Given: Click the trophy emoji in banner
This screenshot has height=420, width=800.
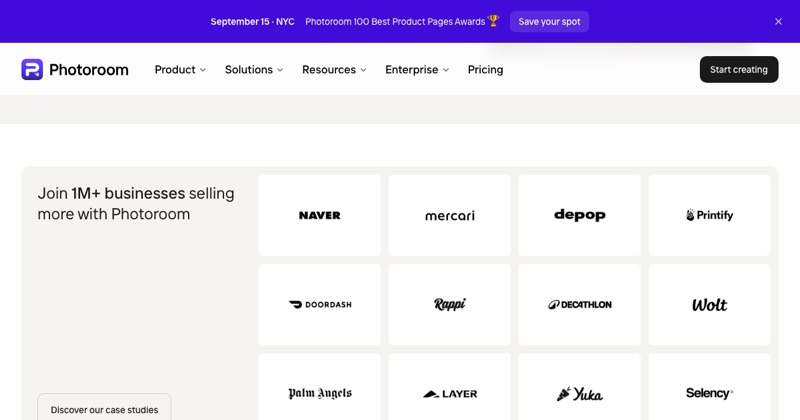Looking at the screenshot, I should [x=493, y=21].
